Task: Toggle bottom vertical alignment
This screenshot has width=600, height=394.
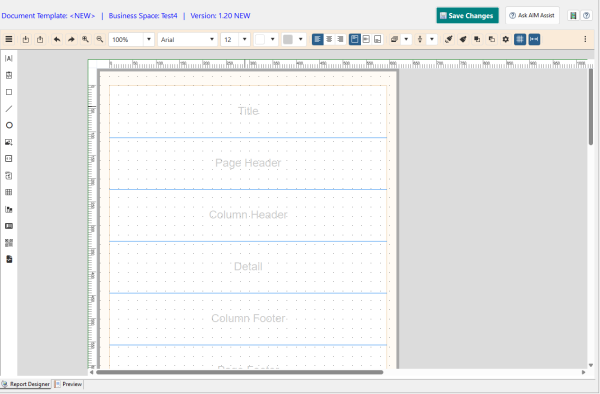Action: click(377, 39)
